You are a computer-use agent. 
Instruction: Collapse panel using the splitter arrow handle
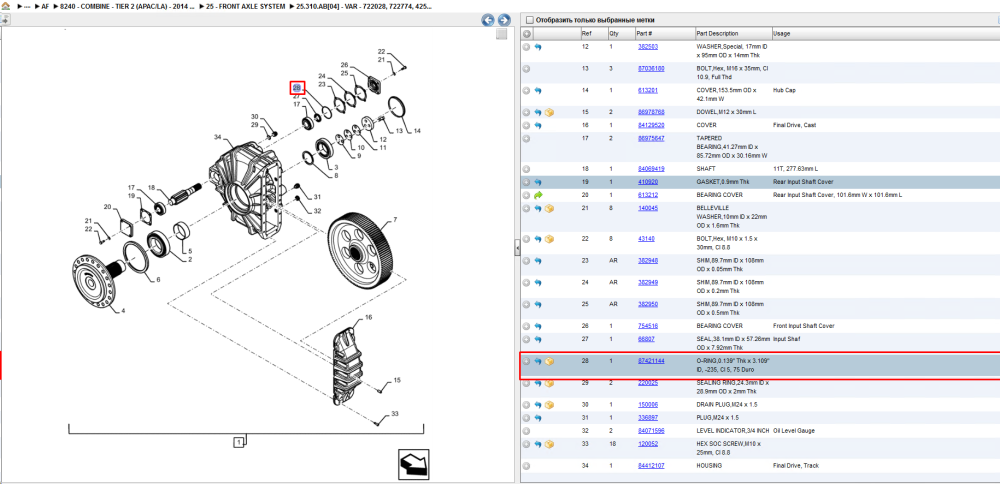click(x=517, y=249)
